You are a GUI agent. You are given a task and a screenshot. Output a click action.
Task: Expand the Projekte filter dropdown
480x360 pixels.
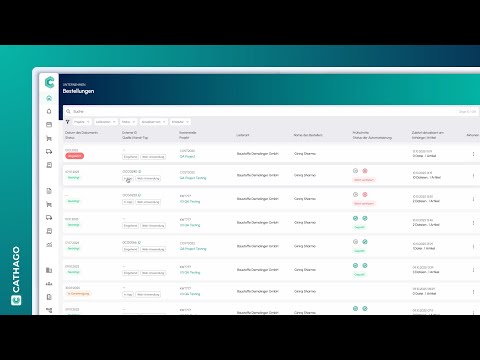pyautogui.click(x=82, y=122)
